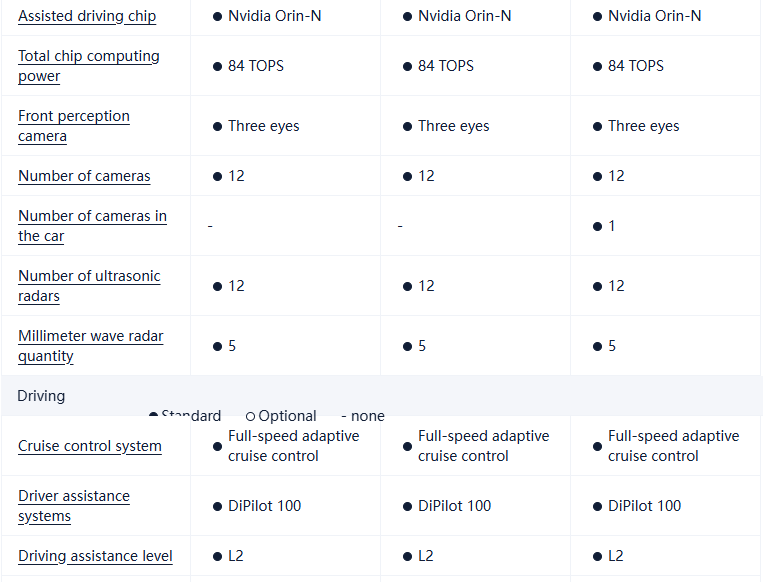Click the Optional legend circle icon

point(250,416)
